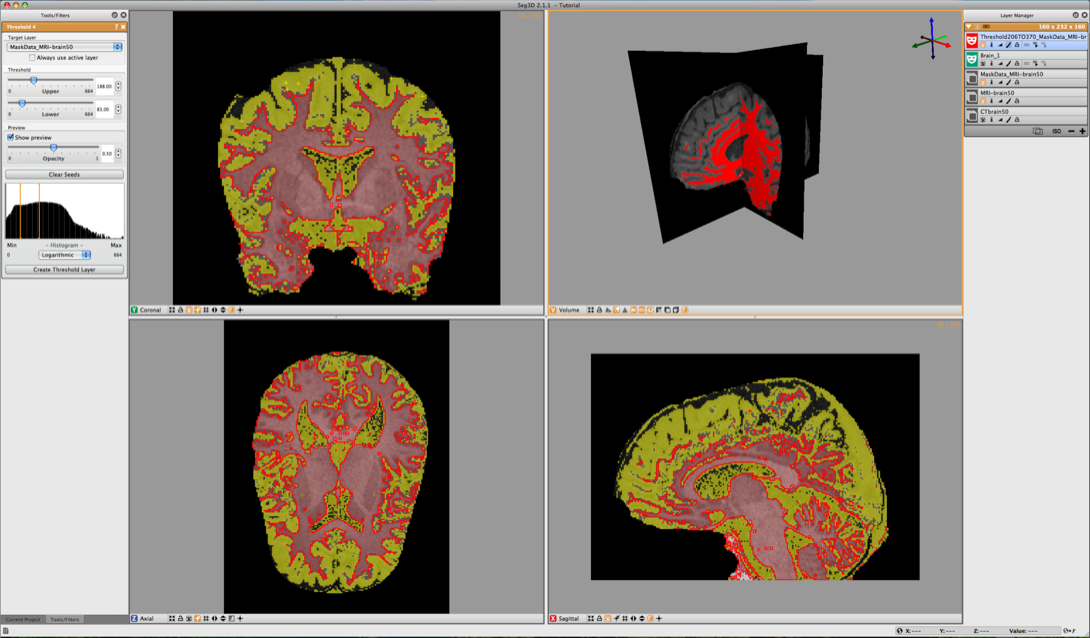1090x638 pixels.
Task: Toggle picking target plus icon in Coronal toolbar
Action: (240, 310)
